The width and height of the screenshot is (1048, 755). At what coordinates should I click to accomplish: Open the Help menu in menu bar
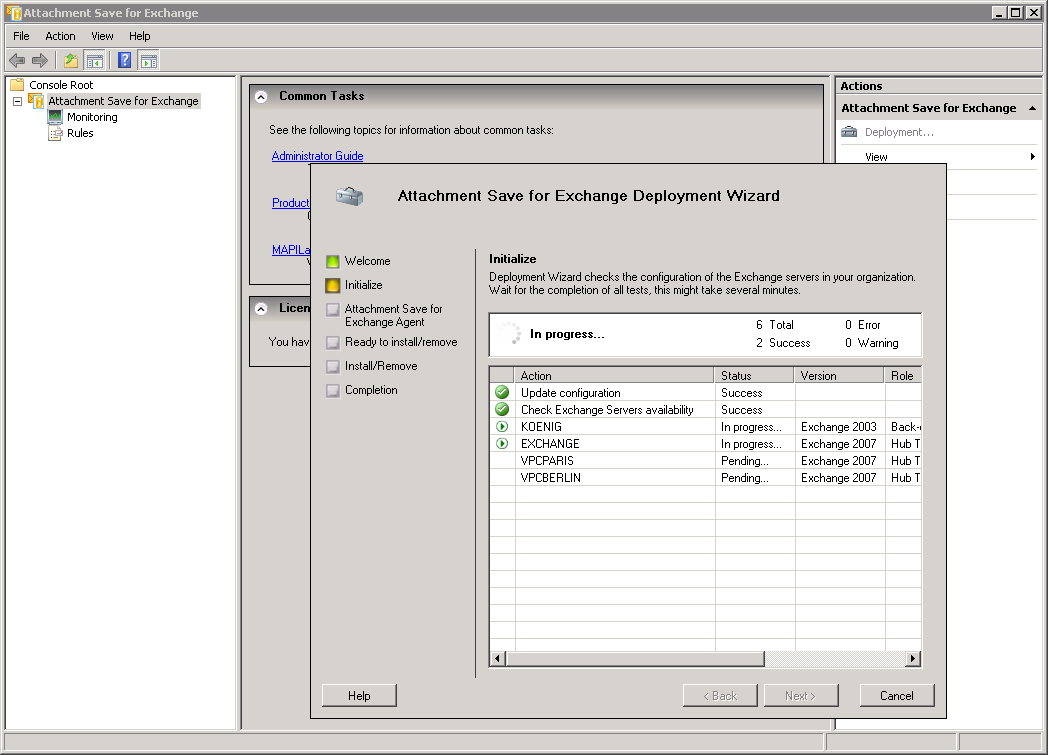[x=140, y=36]
